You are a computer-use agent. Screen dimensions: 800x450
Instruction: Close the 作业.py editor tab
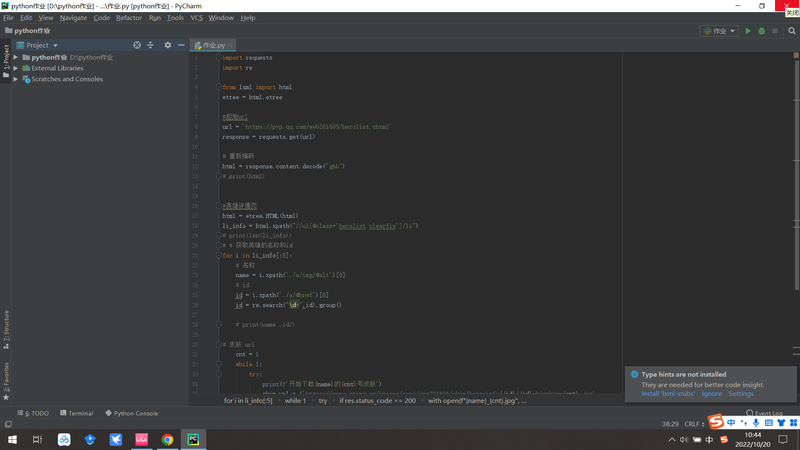click(x=230, y=45)
